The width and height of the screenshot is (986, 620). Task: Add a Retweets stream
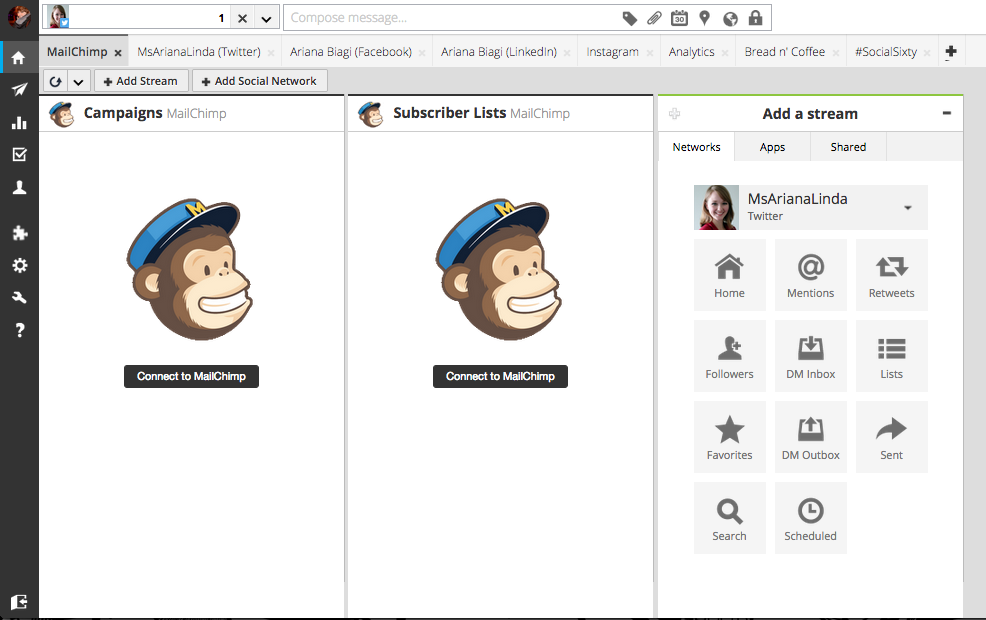892,275
